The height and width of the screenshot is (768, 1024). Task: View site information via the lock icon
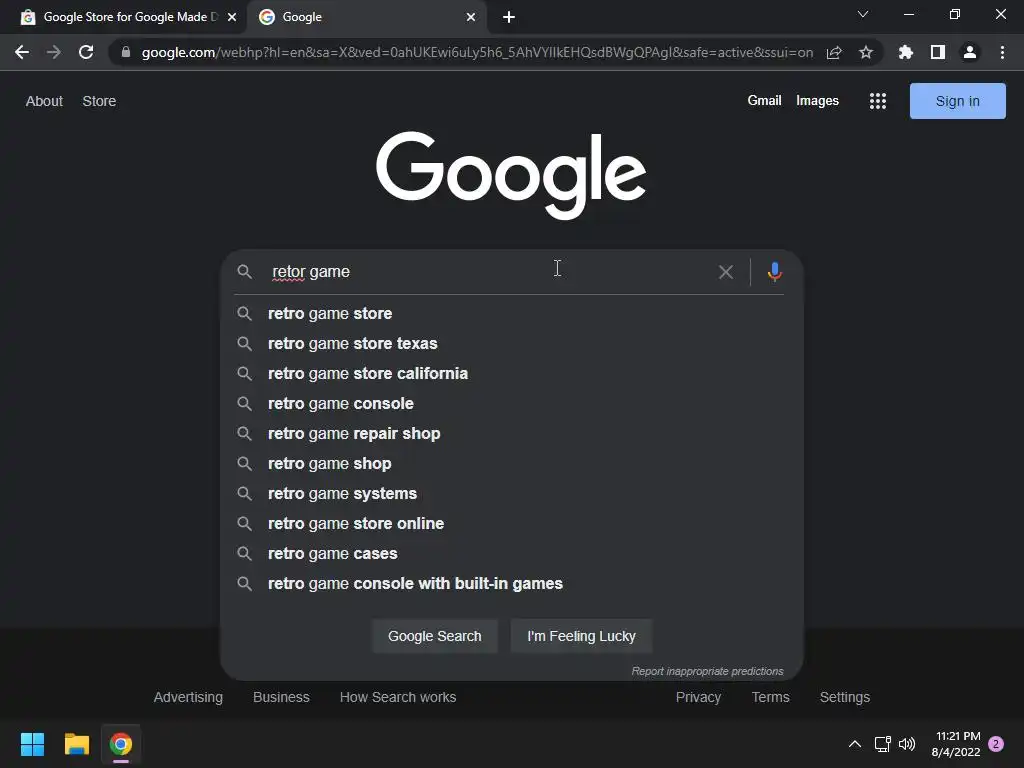tap(126, 52)
